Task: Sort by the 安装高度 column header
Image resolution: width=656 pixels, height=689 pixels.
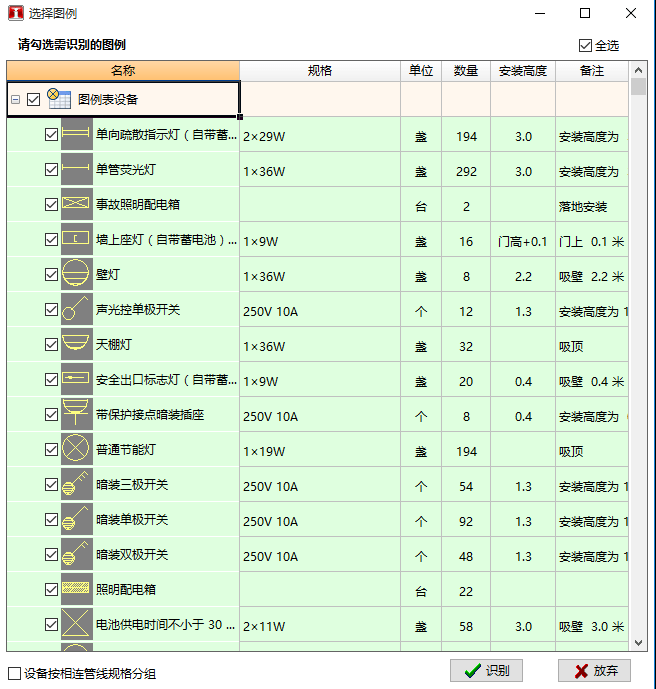Action: point(522,71)
